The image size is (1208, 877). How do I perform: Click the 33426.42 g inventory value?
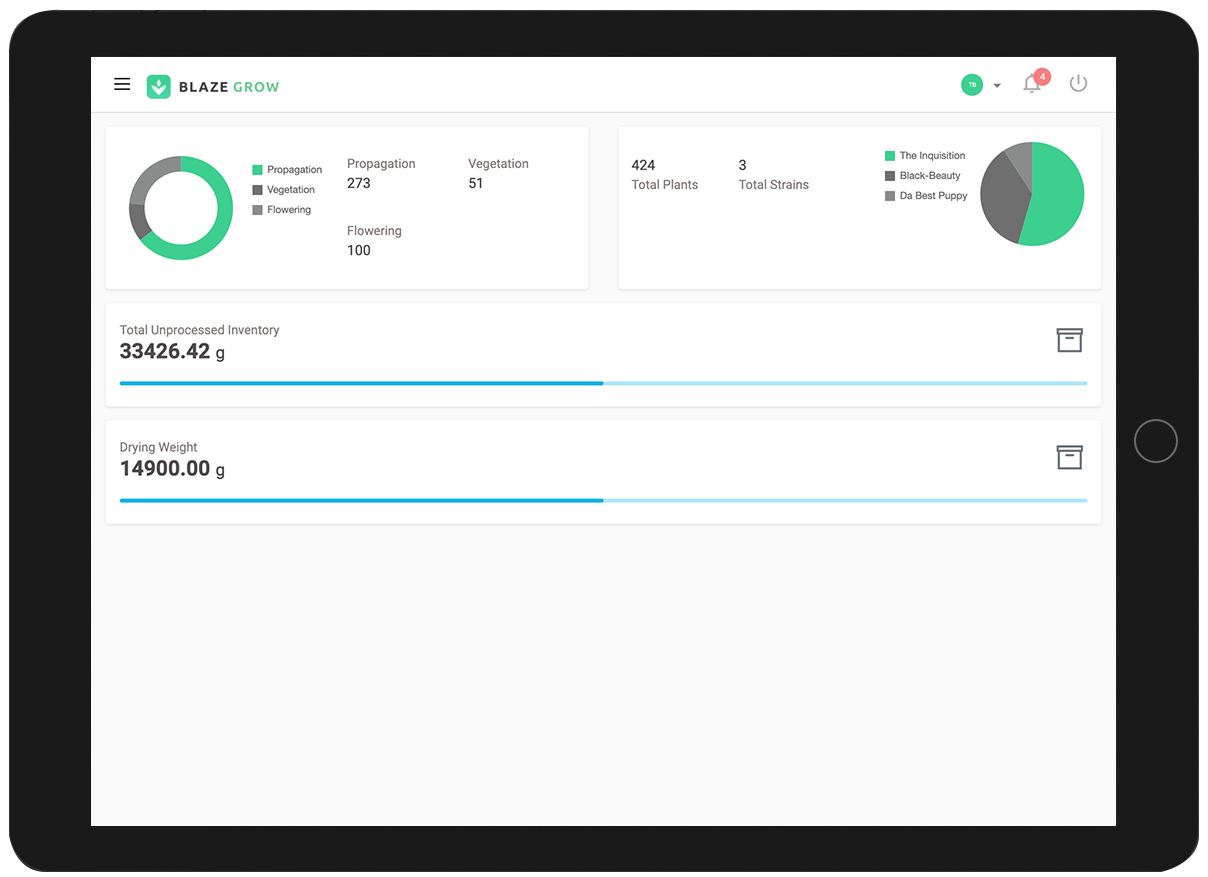(x=172, y=351)
